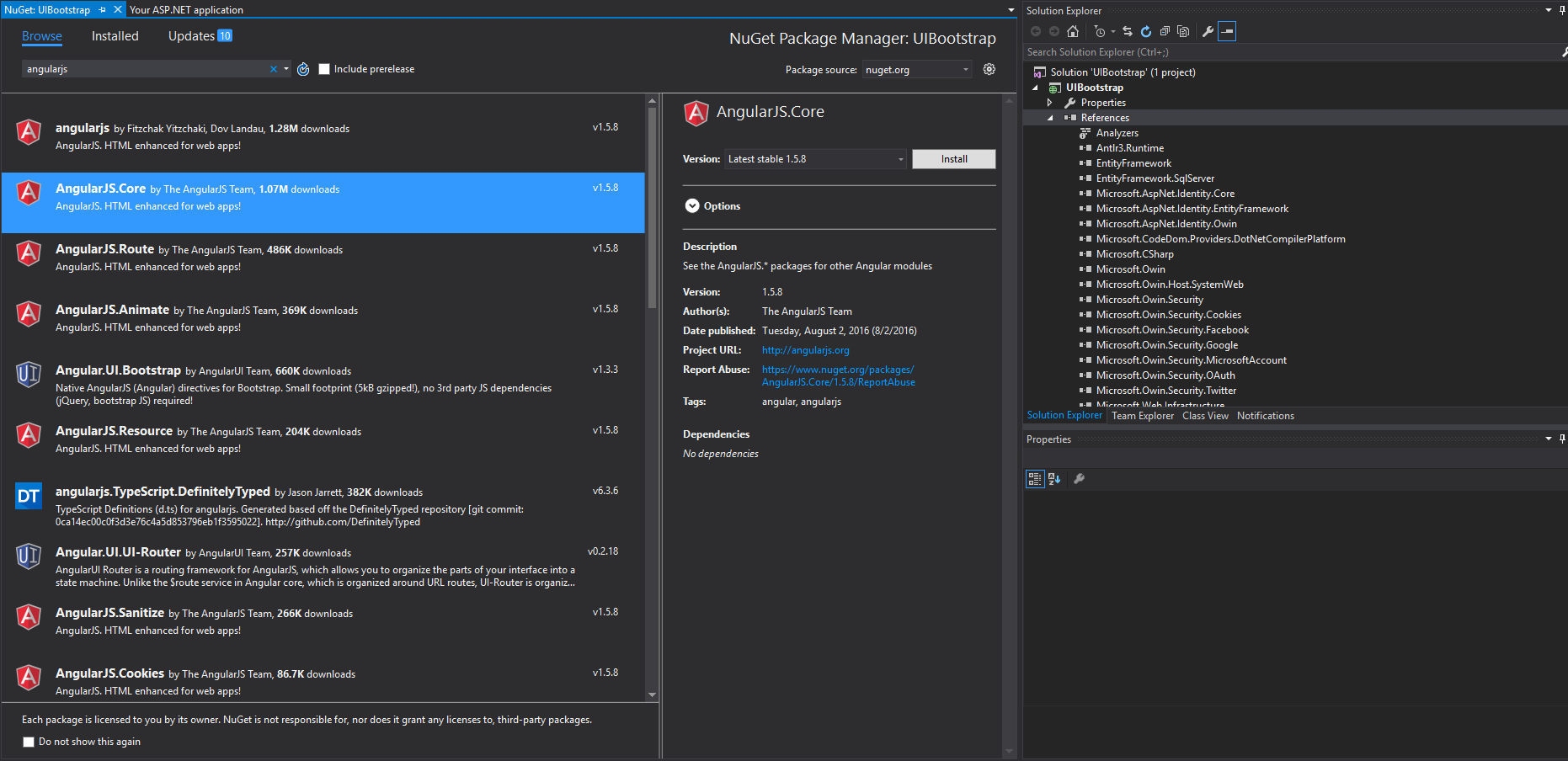Click Property Pages wrench in Properties panel

1079,479
